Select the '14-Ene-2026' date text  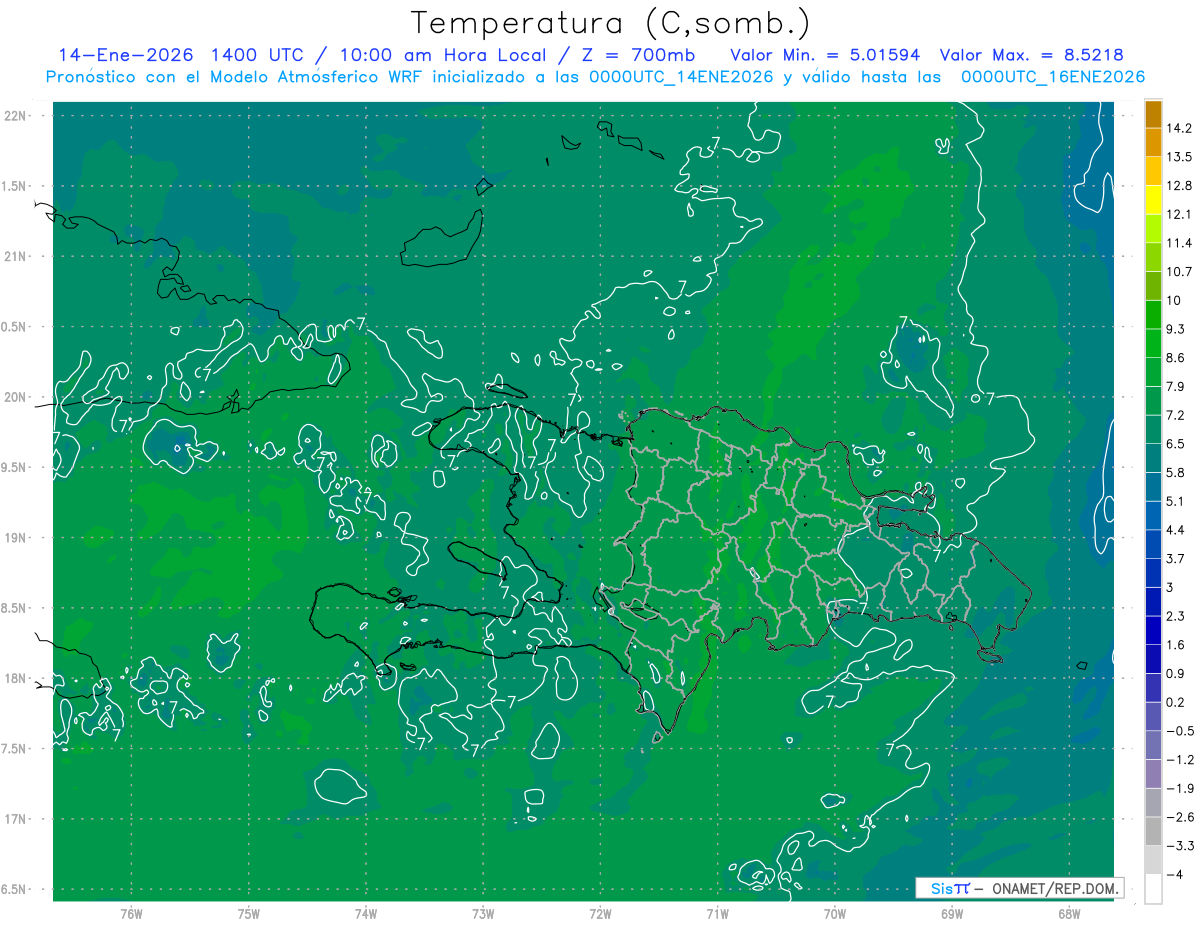coord(126,54)
